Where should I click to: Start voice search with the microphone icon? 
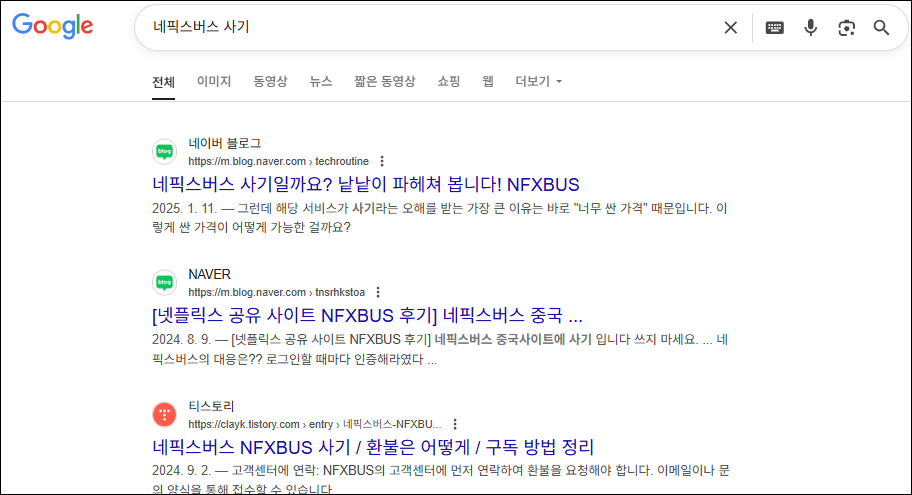810,27
